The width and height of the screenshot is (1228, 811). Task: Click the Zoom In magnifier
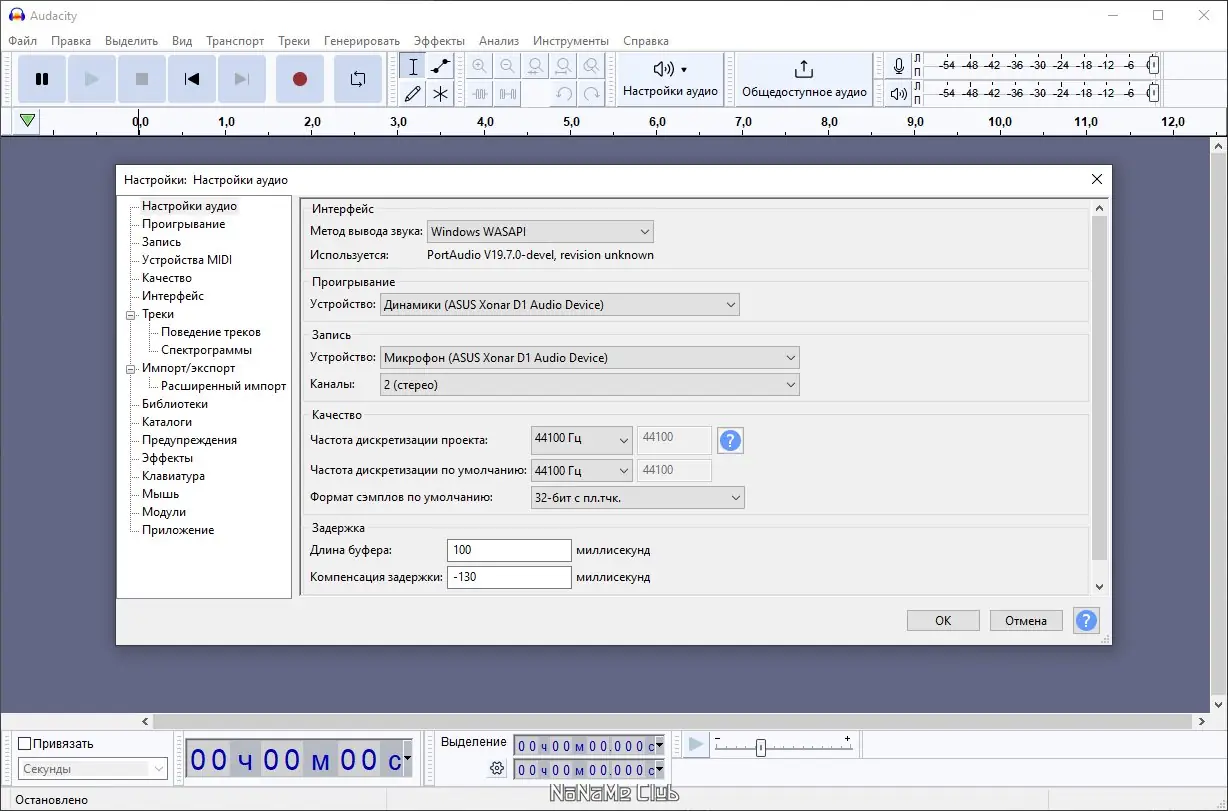tap(480, 67)
